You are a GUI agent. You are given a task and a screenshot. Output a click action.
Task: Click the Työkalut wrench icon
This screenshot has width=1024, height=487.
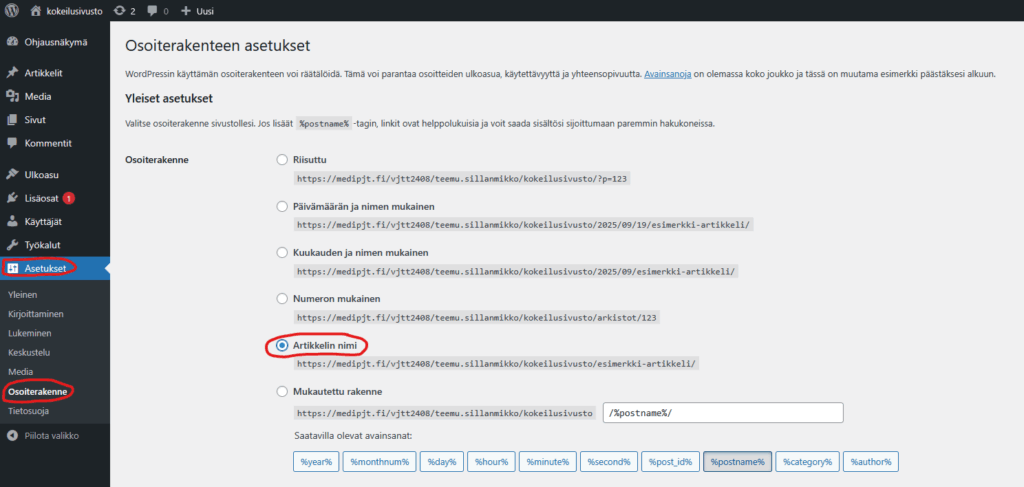(12, 245)
